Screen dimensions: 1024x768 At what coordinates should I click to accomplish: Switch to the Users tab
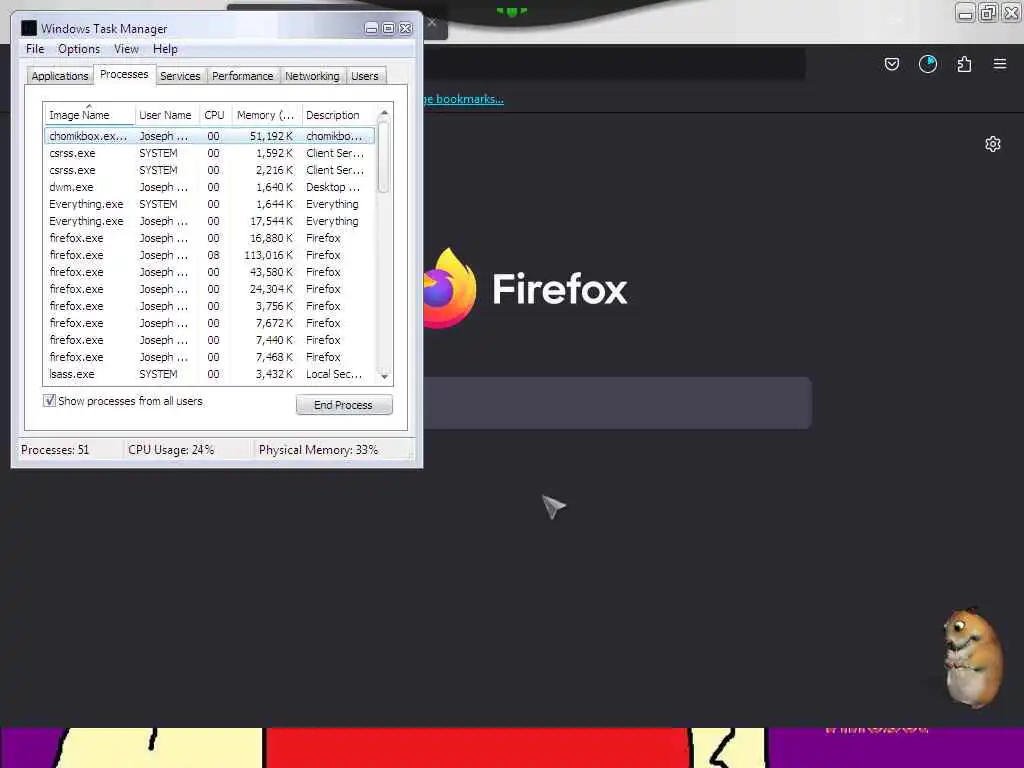[364, 76]
